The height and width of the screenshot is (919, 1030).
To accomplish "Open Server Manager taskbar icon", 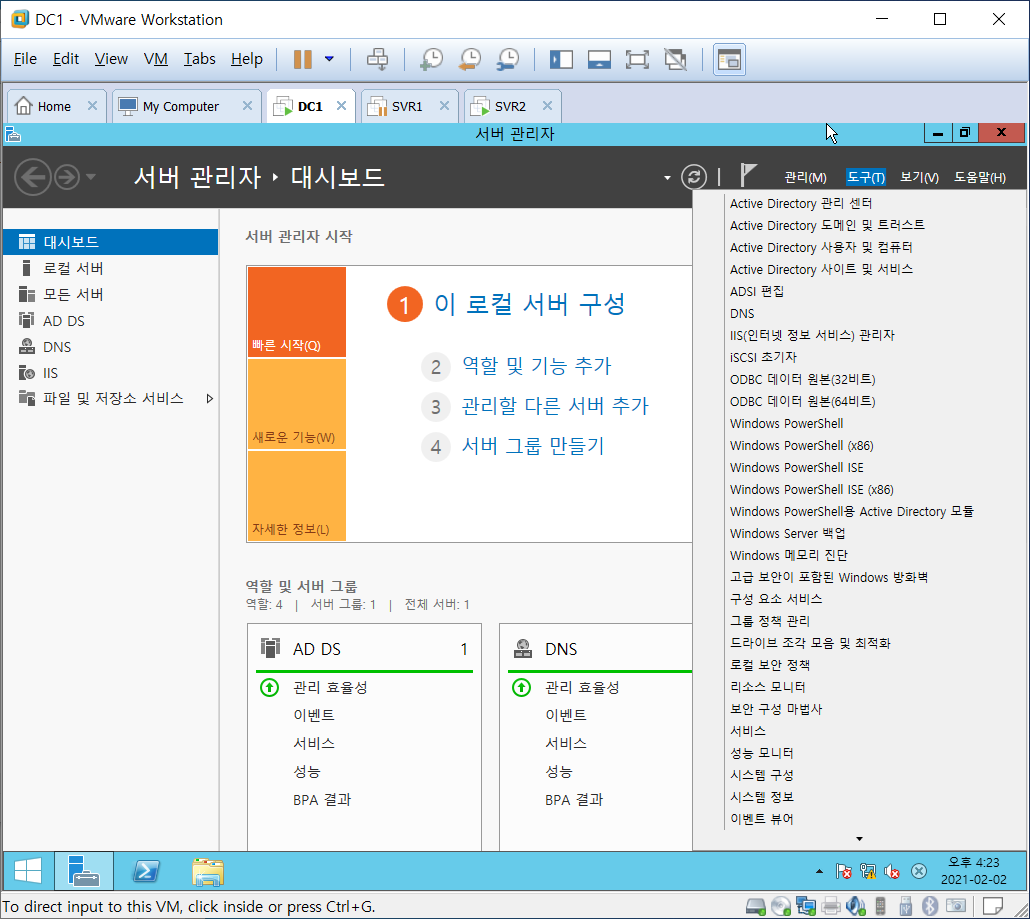I will click(x=83, y=872).
